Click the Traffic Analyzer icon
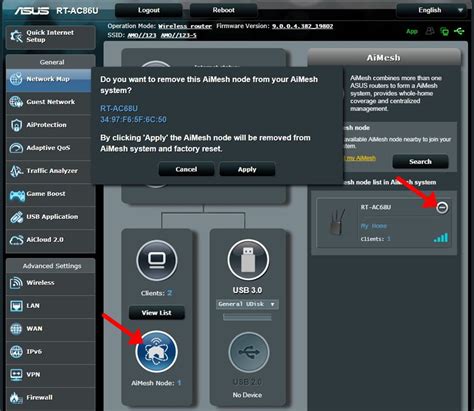474x411 pixels. click(16, 171)
